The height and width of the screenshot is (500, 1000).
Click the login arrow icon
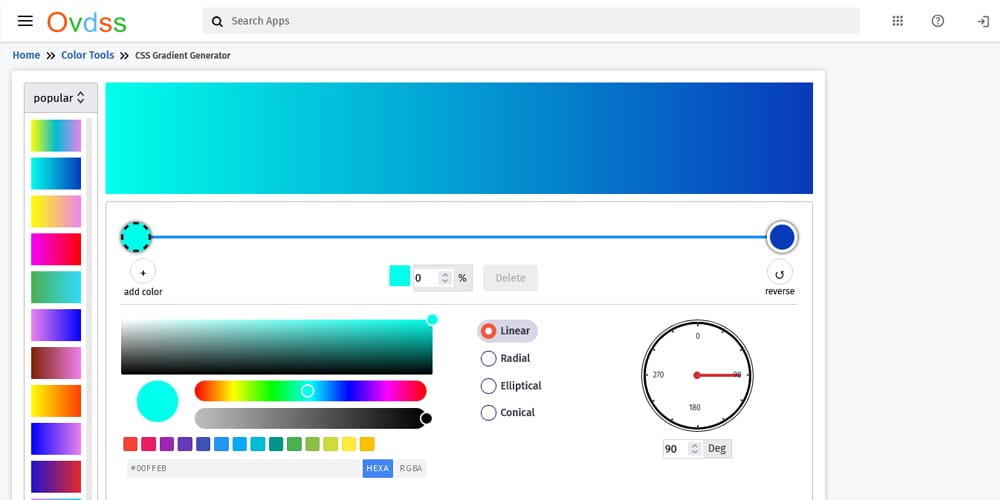983,22
